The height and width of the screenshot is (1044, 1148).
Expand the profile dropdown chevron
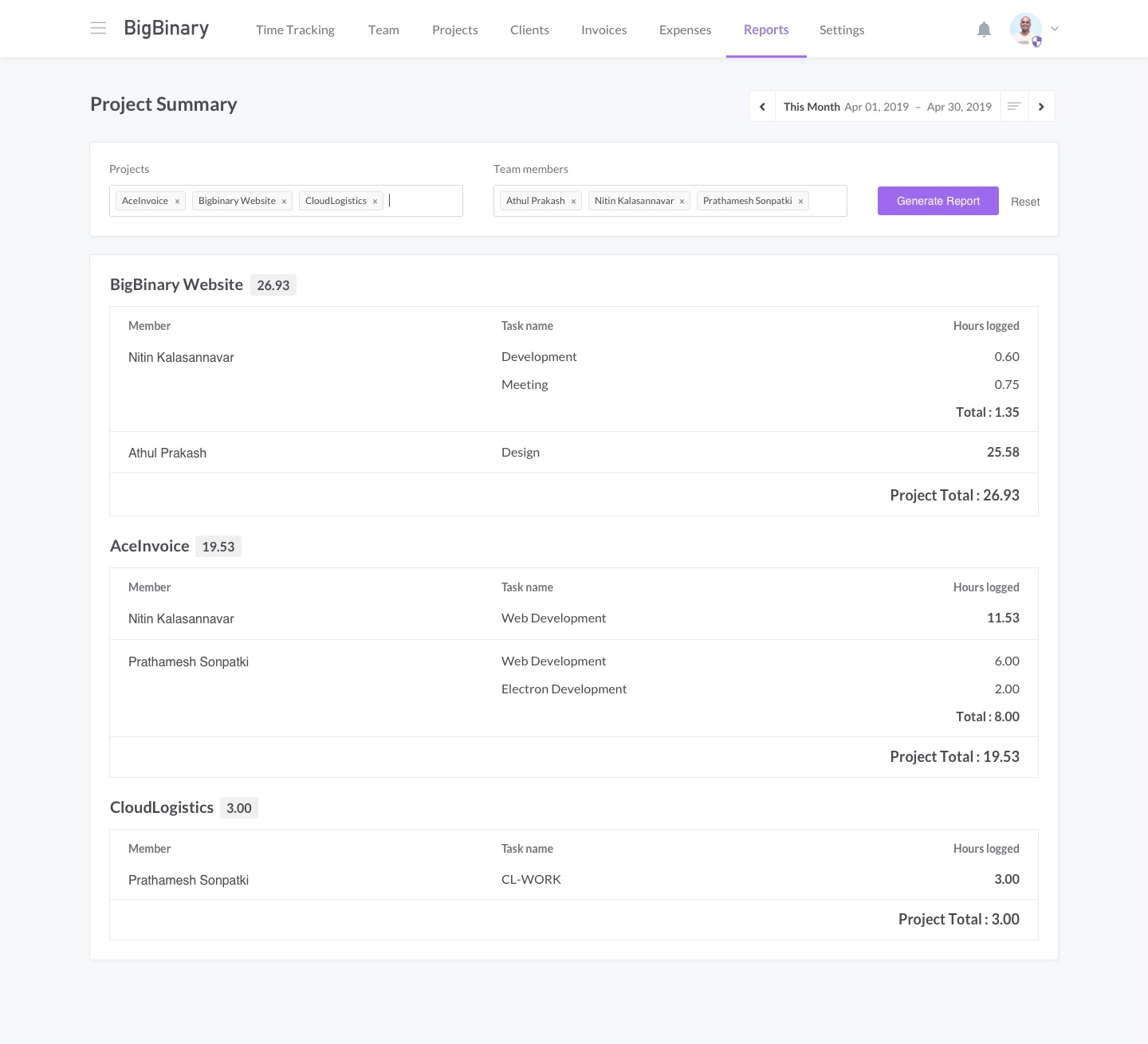(1055, 29)
